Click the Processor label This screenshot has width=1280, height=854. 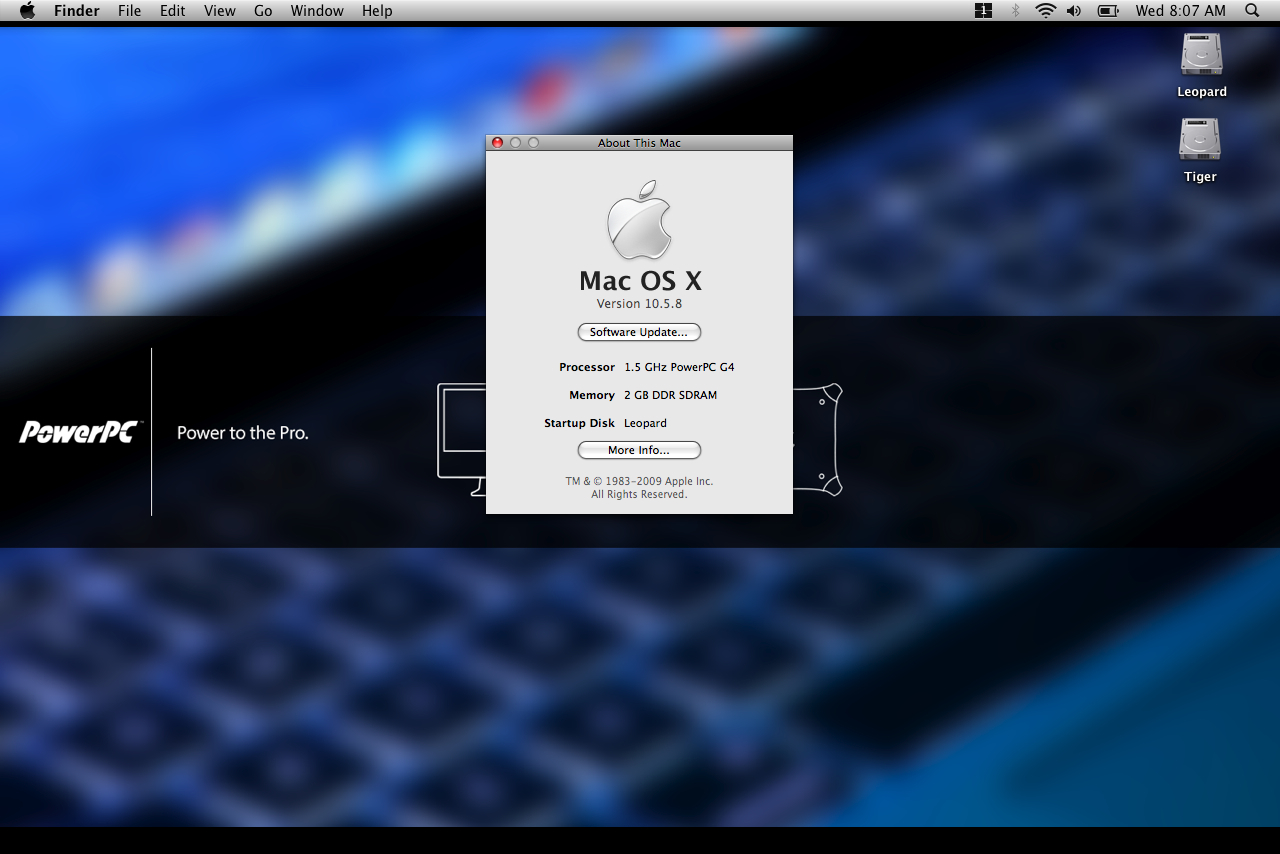587,367
